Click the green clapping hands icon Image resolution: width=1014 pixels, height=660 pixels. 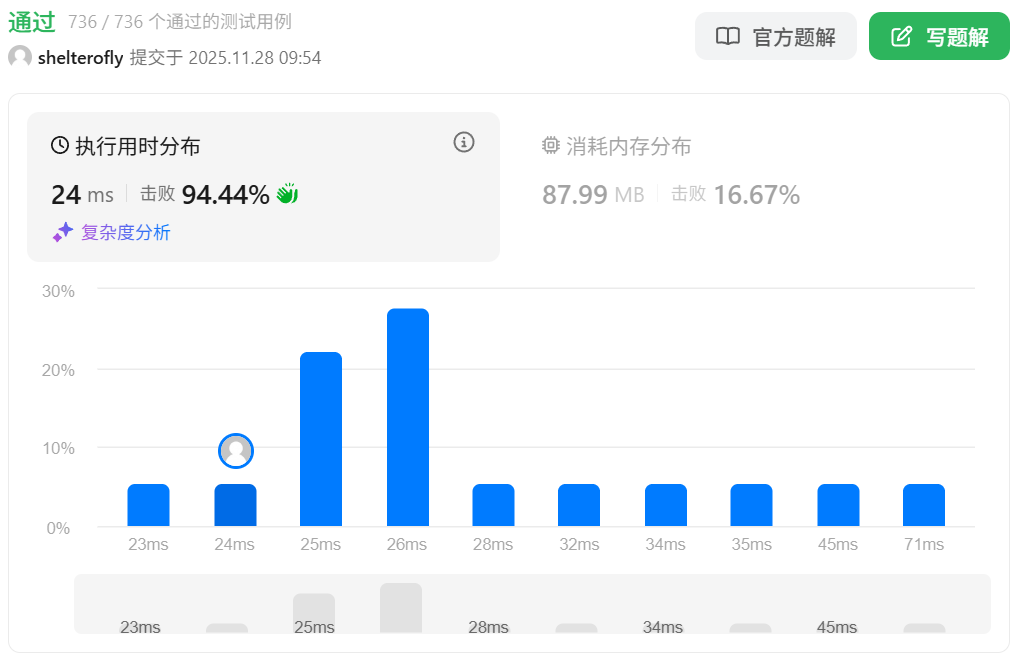[x=288, y=194]
